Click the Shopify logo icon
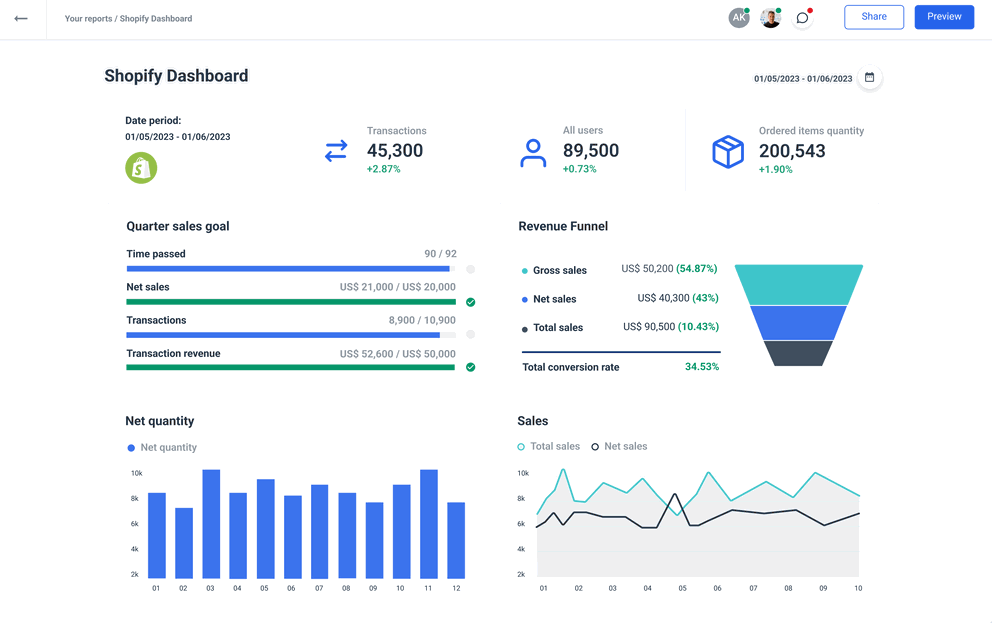 coord(141,168)
